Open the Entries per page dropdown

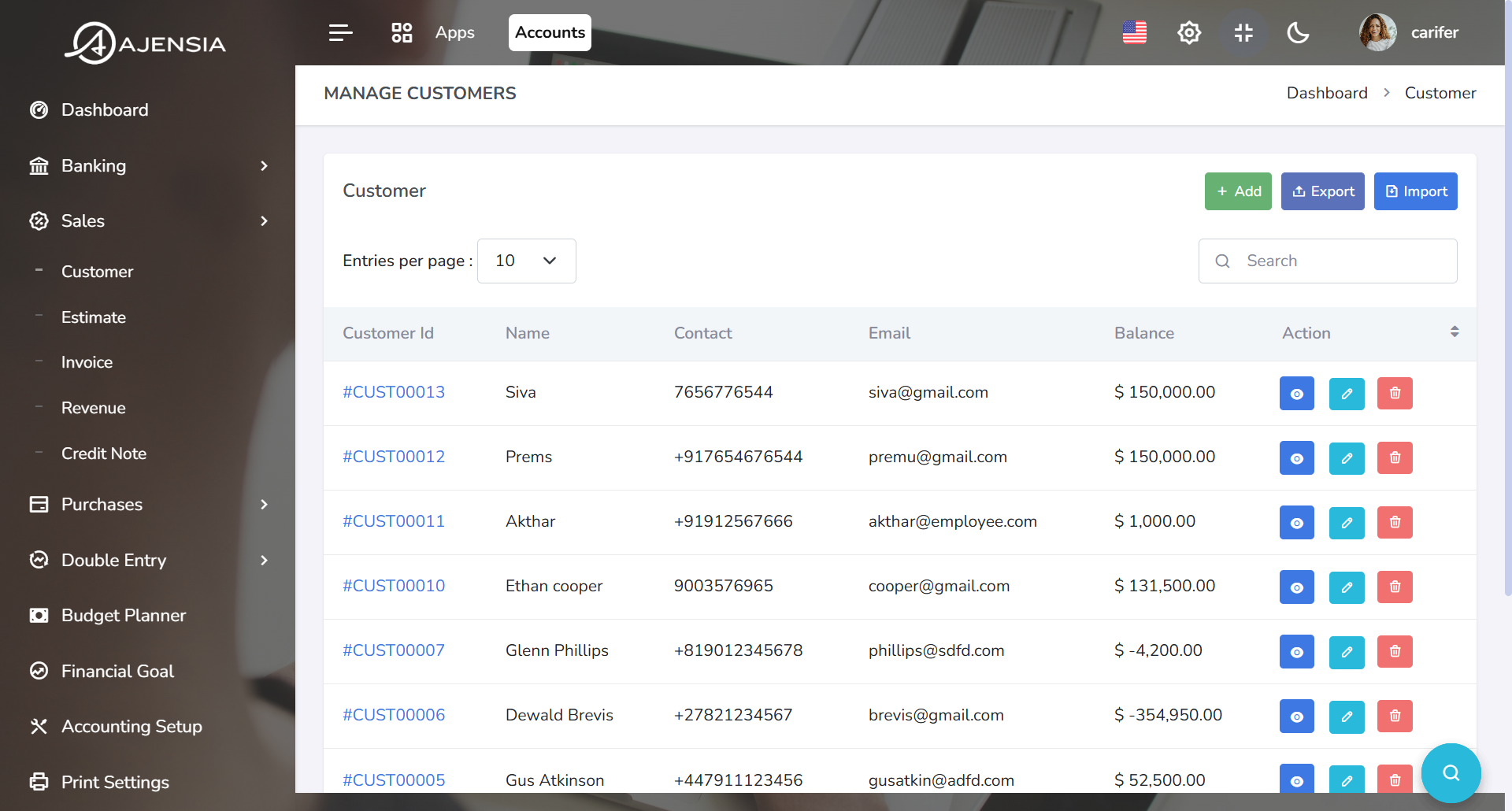tap(526, 261)
